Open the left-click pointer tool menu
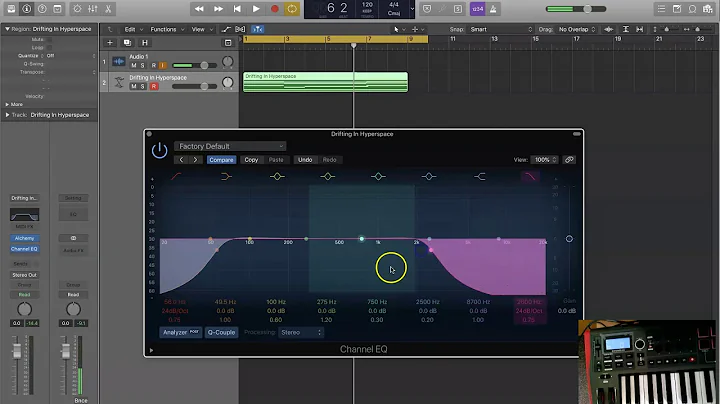Image resolution: width=720 pixels, height=404 pixels. pyautogui.click(x=398, y=29)
